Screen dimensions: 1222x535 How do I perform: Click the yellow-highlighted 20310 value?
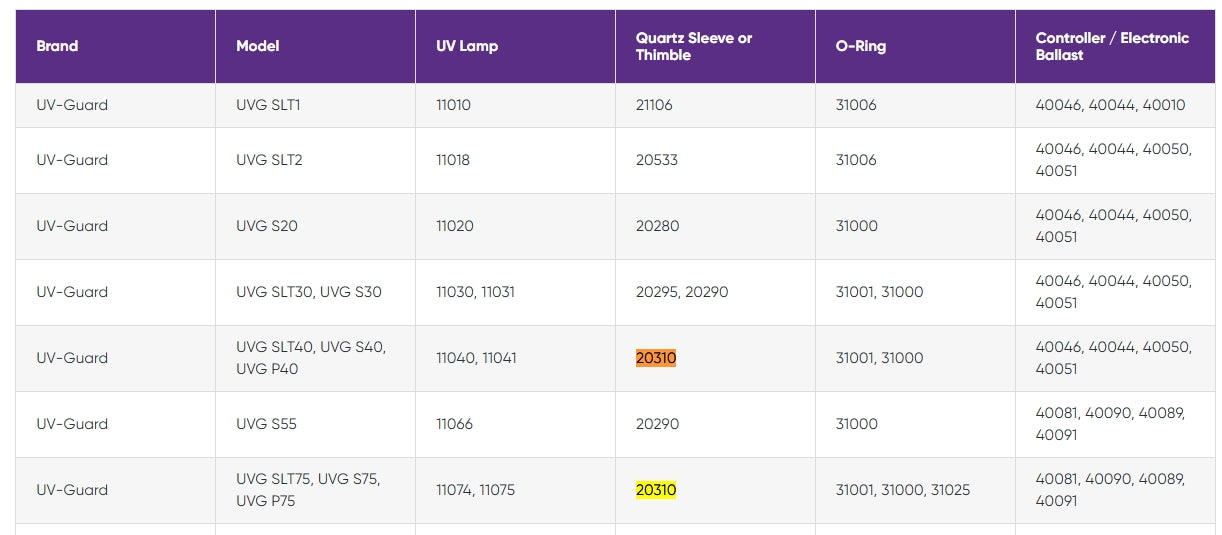pos(656,490)
